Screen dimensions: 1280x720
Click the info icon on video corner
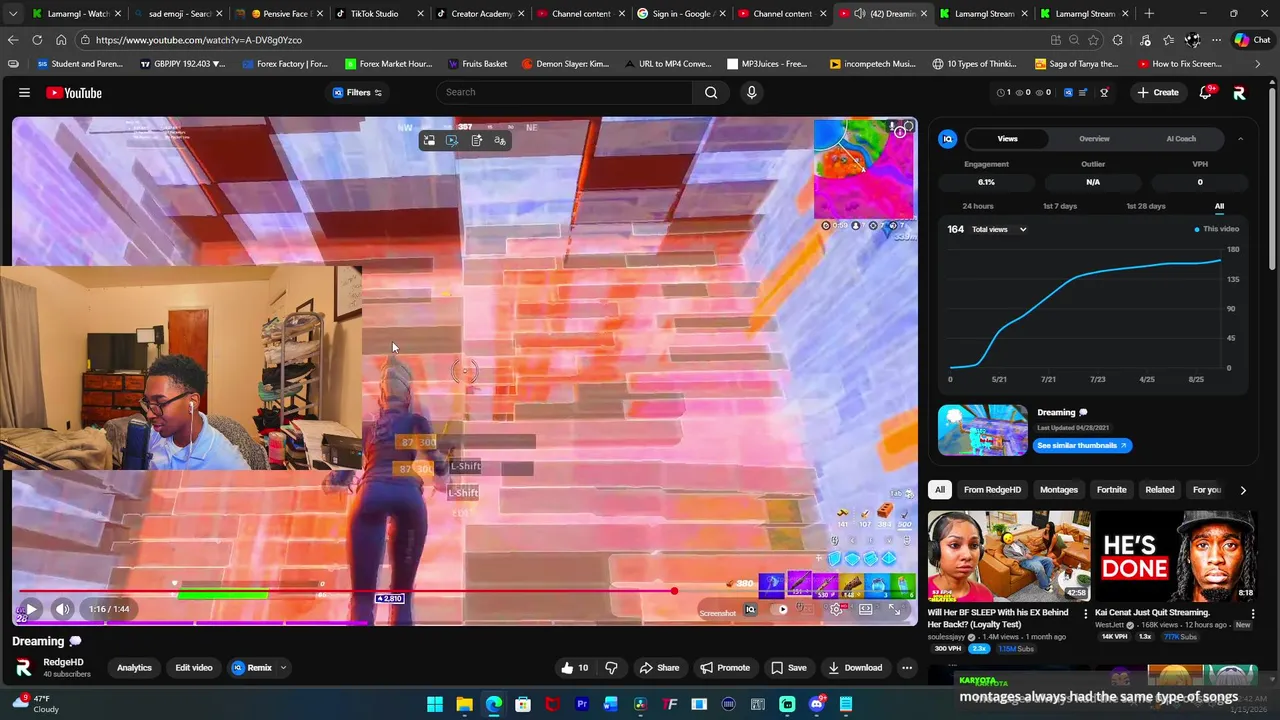pos(900,131)
